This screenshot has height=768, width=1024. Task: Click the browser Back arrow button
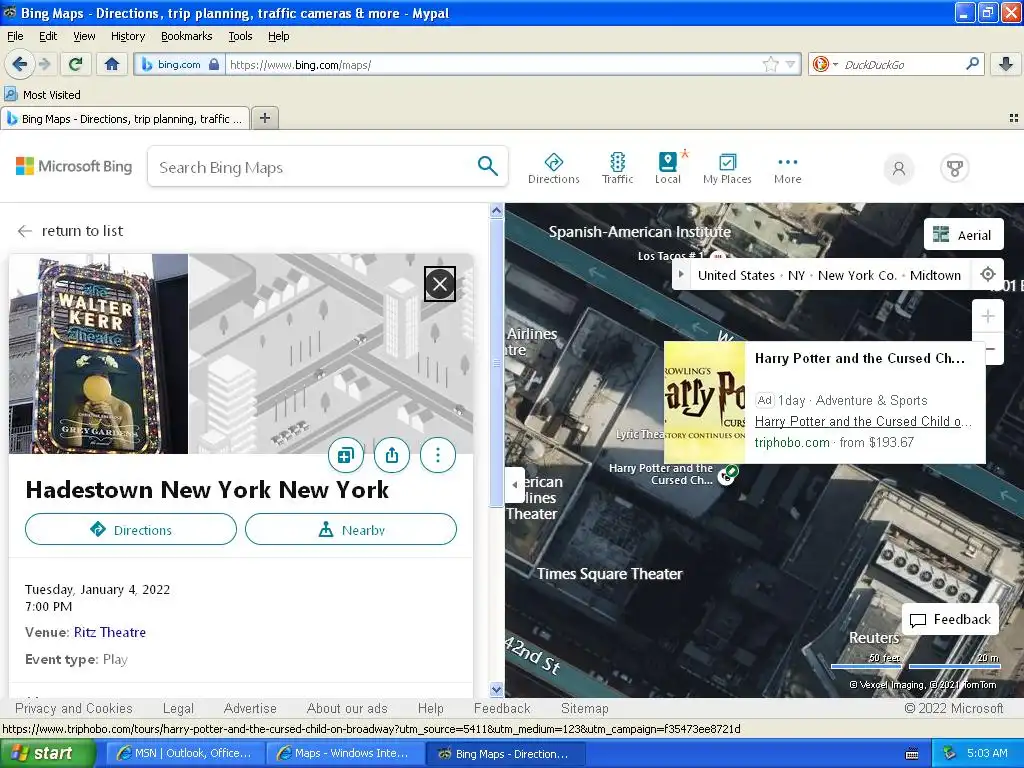20,64
